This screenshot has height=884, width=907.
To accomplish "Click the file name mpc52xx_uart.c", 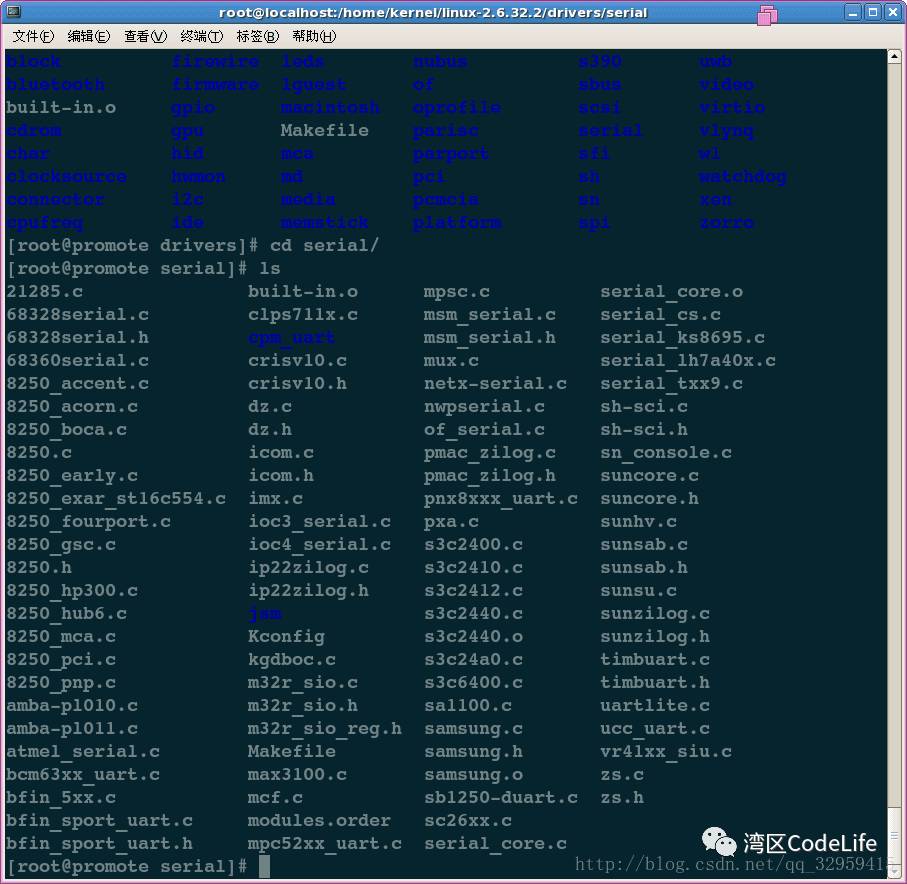I will pos(325,844).
